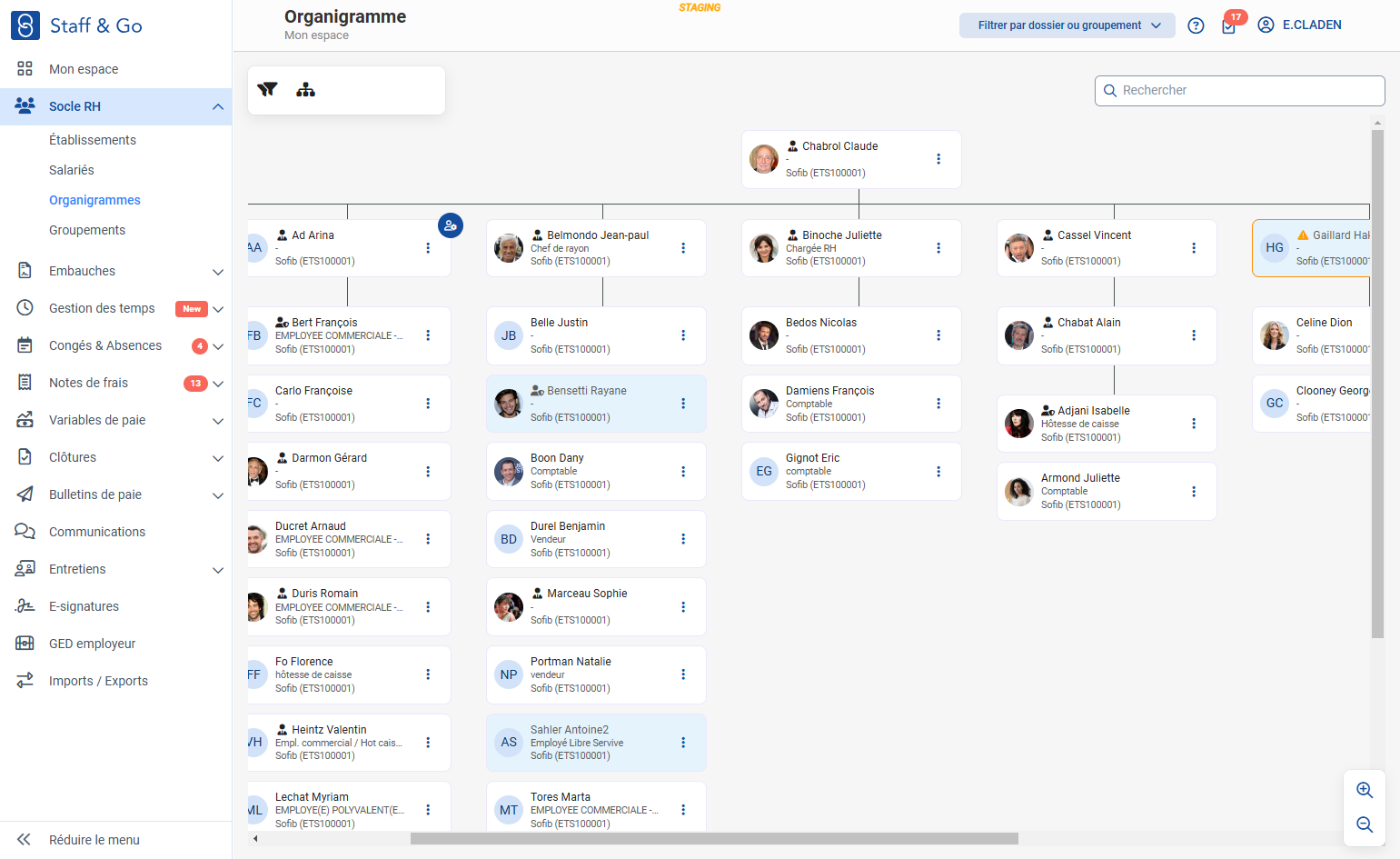This screenshot has width=1400, height=859.
Task: Expand the Entretiens menu chevron
Action: (218, 570)
